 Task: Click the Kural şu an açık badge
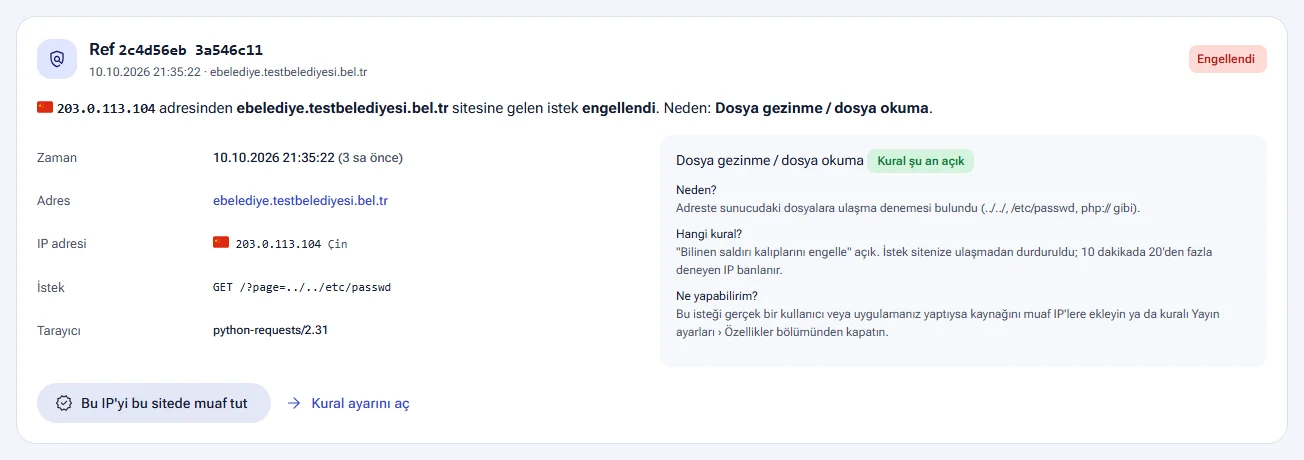[920, 161]
